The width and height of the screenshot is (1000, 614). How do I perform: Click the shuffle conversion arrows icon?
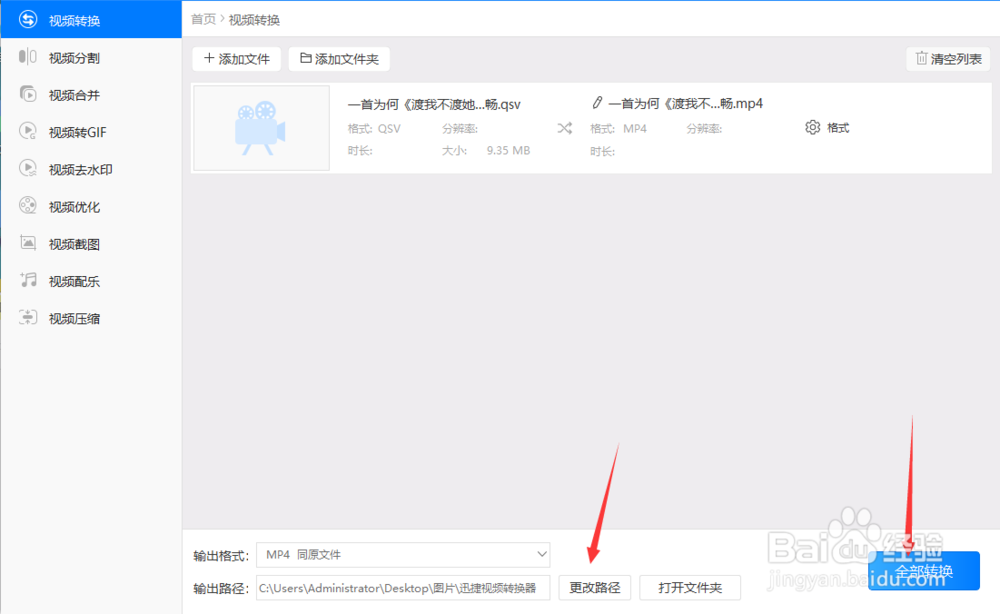[x=564, y=128]
